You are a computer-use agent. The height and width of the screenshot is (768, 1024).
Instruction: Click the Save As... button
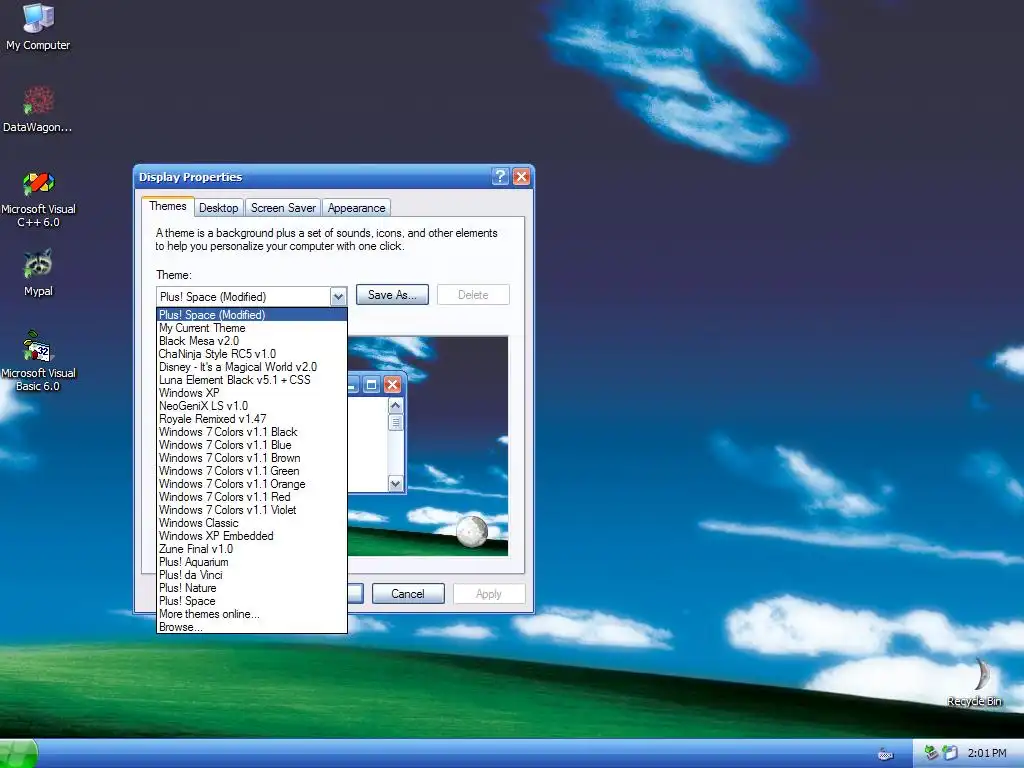click(392, 295)
